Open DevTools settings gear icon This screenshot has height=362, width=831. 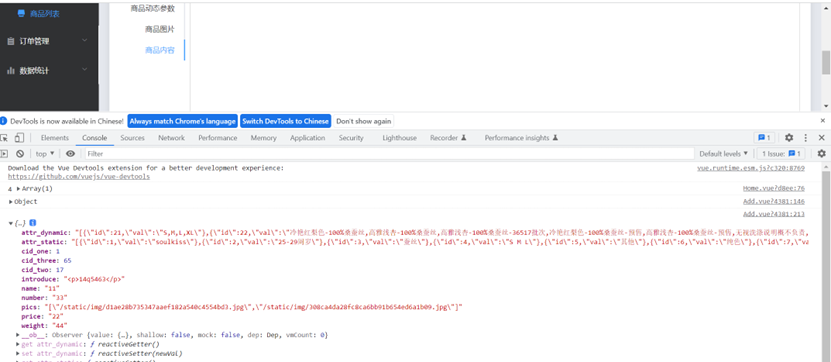789,138
